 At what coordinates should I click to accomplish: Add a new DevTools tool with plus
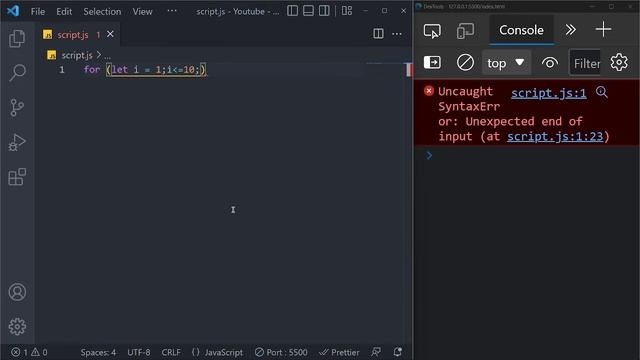point(603,29)
